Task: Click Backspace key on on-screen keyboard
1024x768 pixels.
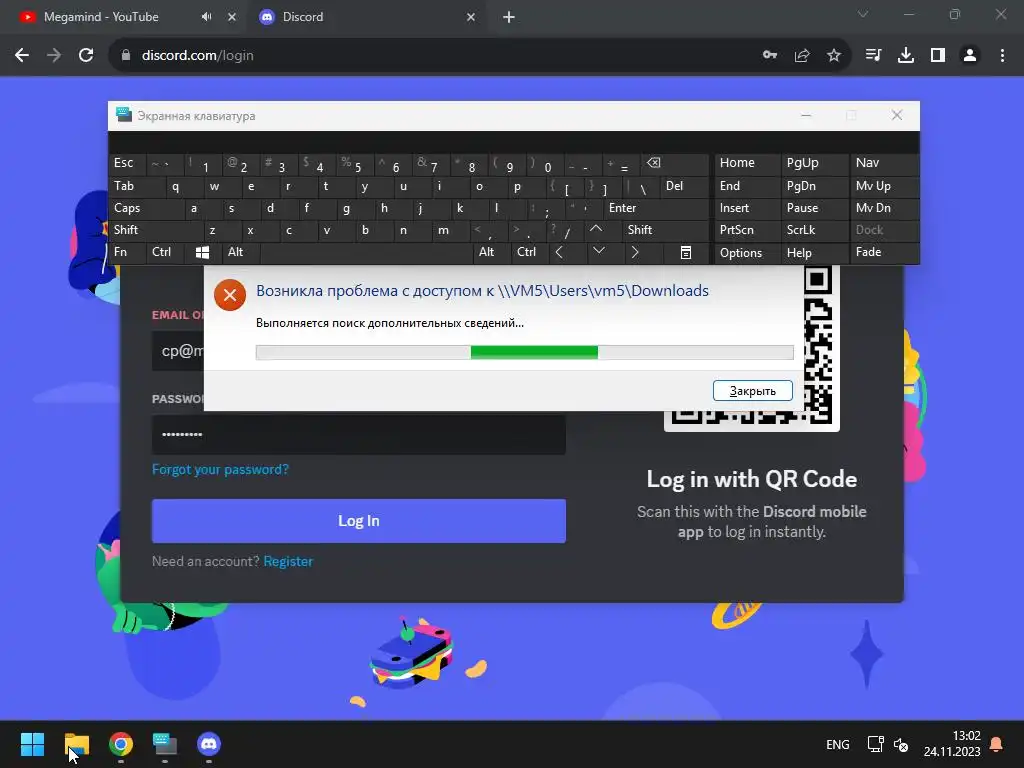Action: [675, 163]
